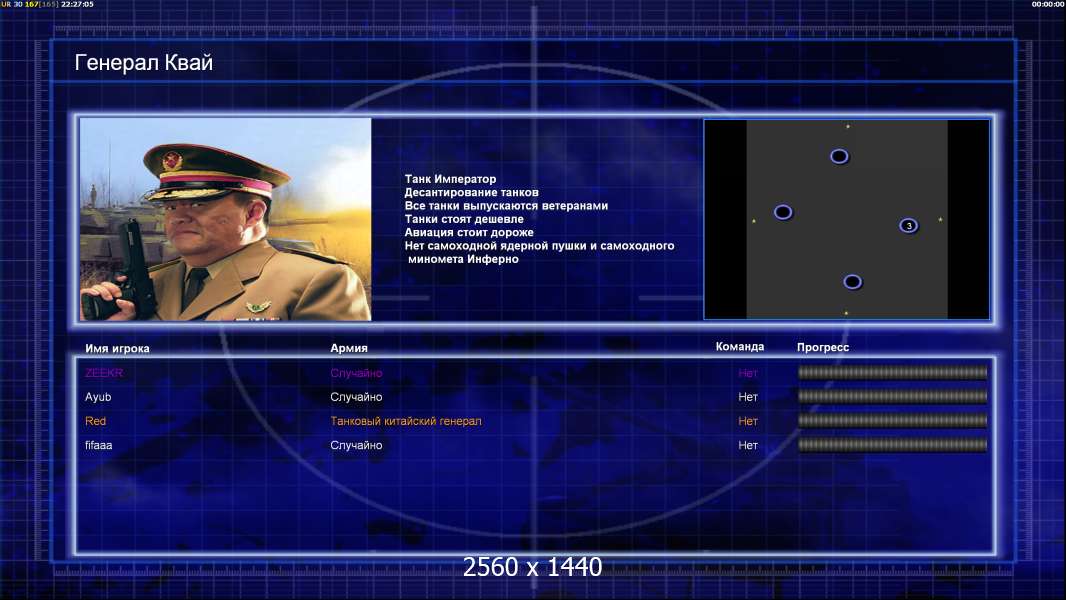Viewport: 1066px width, 600px height.
Task: Select the northern start position circle on the map
Action: coord(839,156)
